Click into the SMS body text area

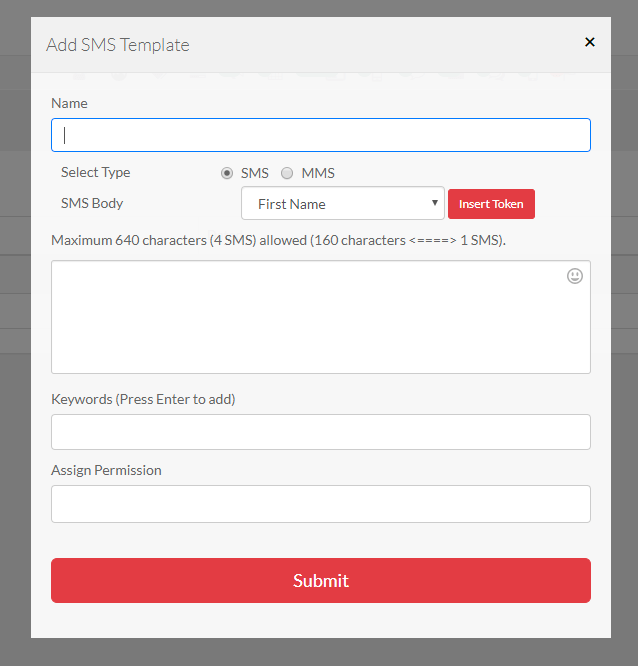[321, 317]
